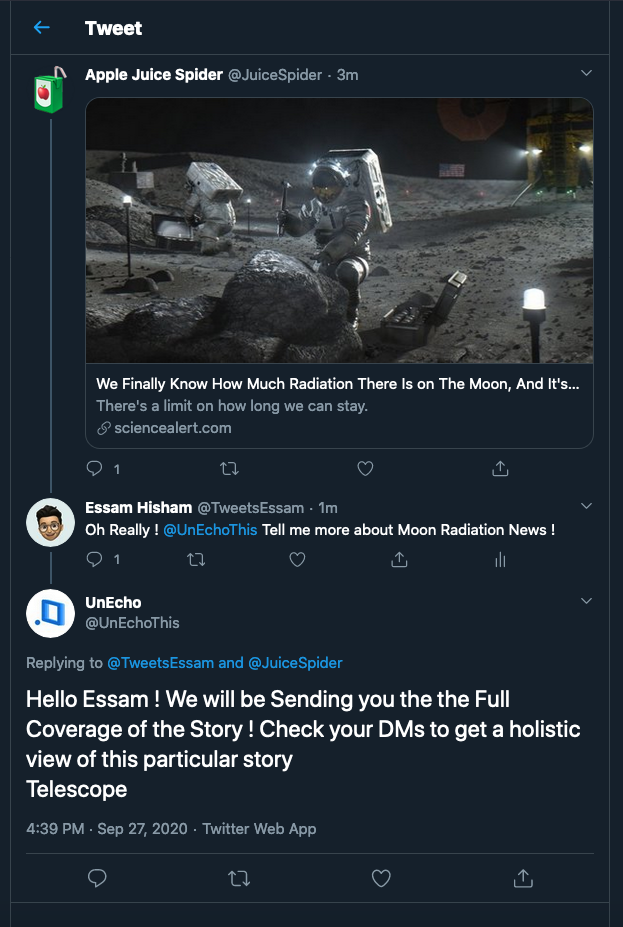Share Apple Juice Spider's tweet
623x927 pixels.
click(x=501, y=468)
